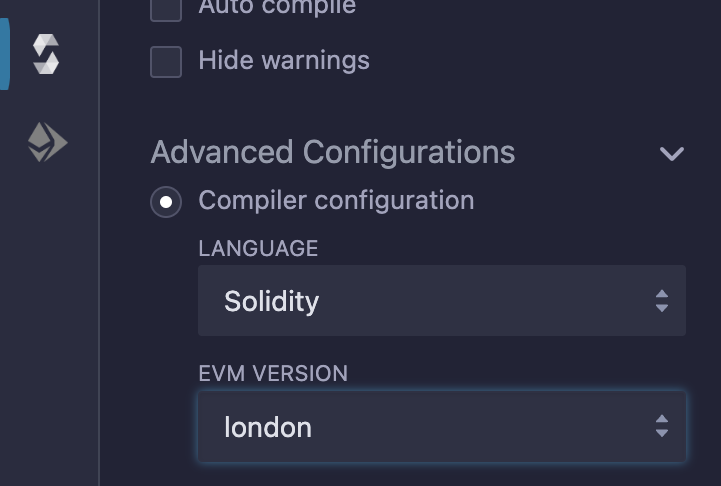Click the Compiler configuration label text
721x486 pixels.
click(336, 201)
